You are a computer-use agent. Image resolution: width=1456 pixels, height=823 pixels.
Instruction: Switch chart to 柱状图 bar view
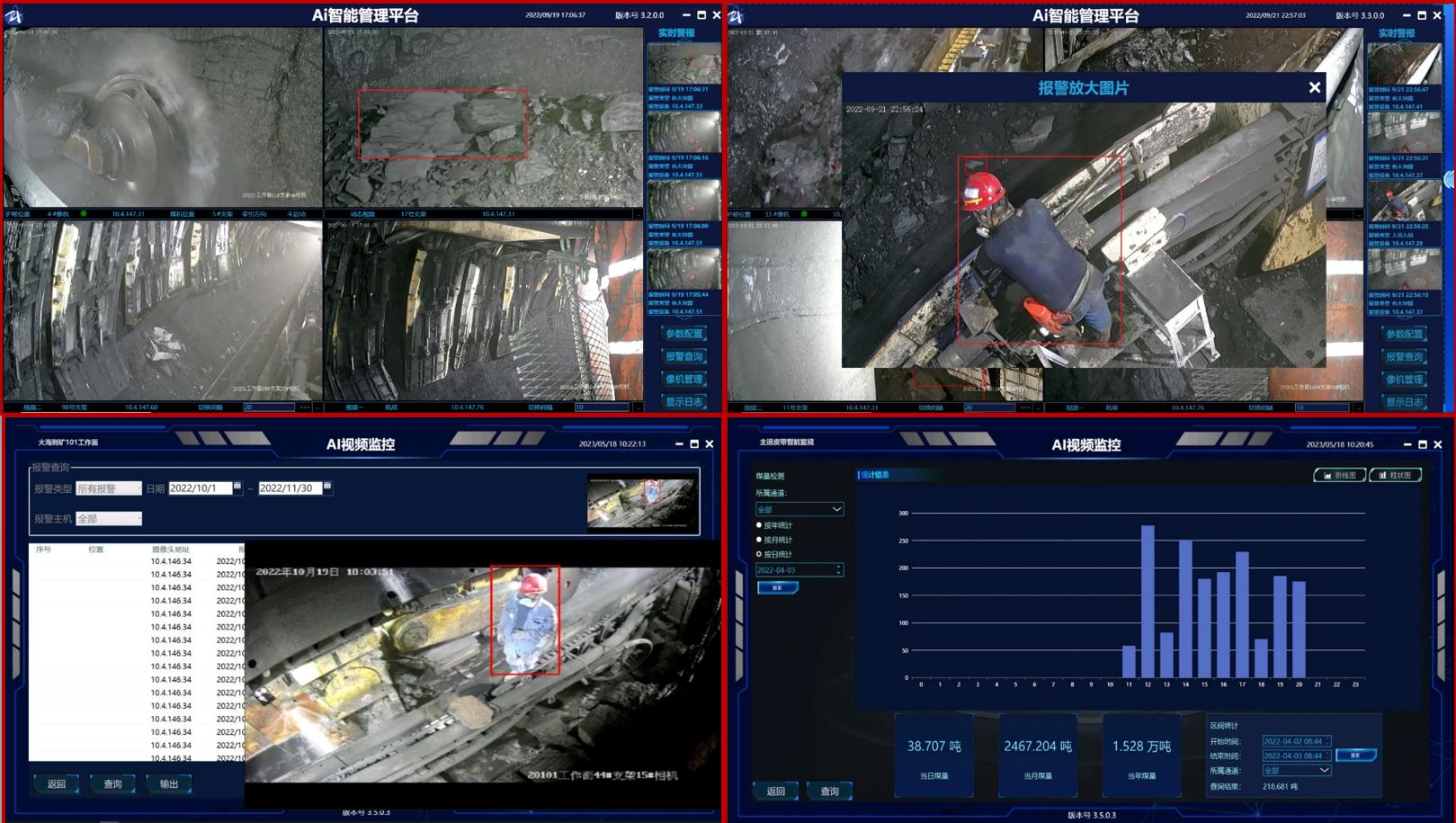[x=1395, y=475]
